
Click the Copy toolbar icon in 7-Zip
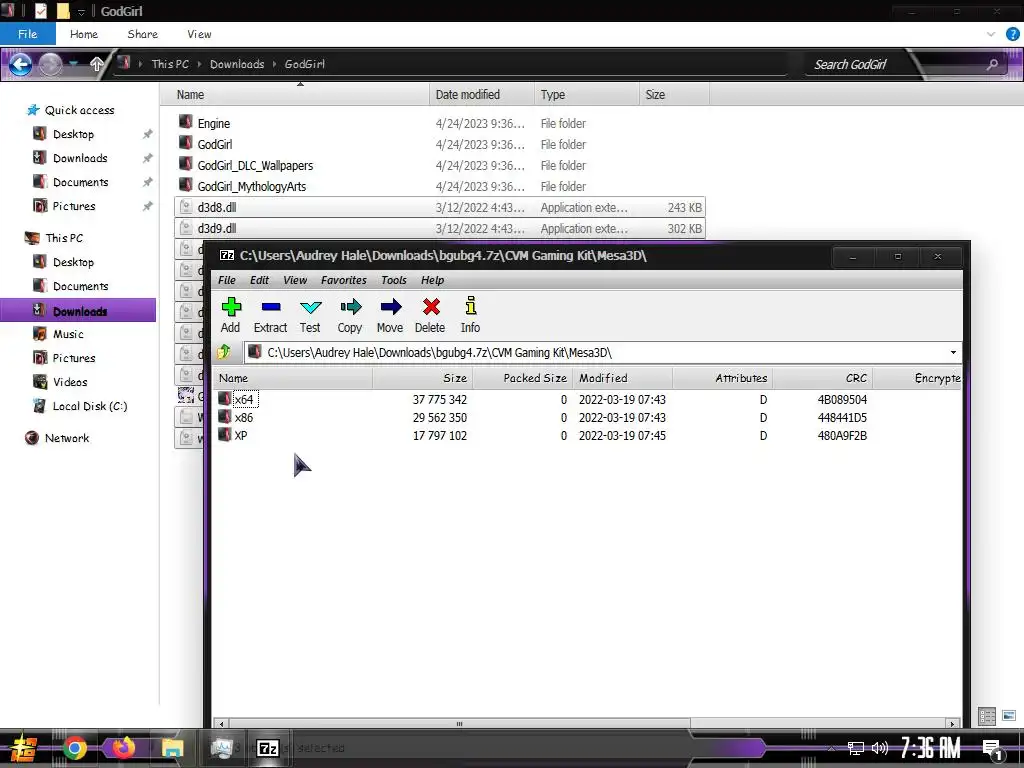coord(349,315)
